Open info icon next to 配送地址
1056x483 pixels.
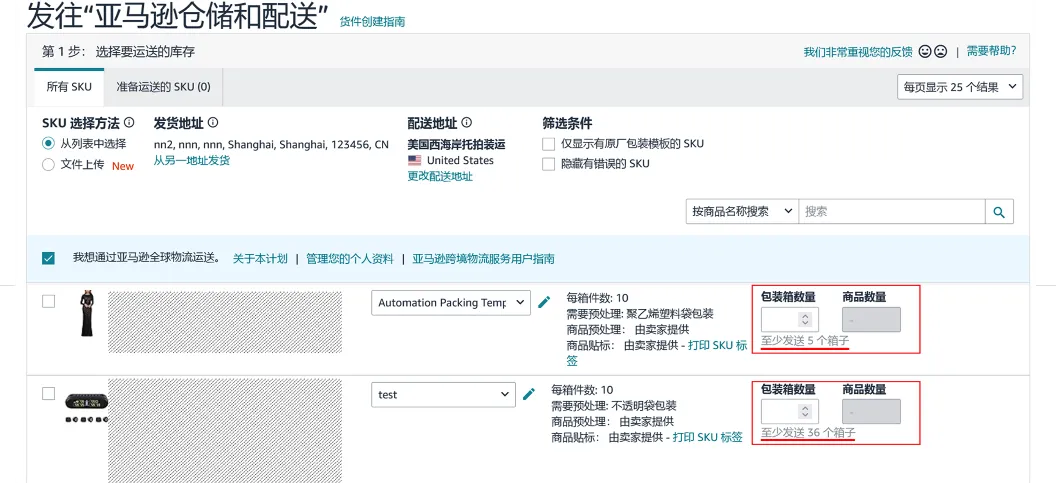tap(466, 123)
